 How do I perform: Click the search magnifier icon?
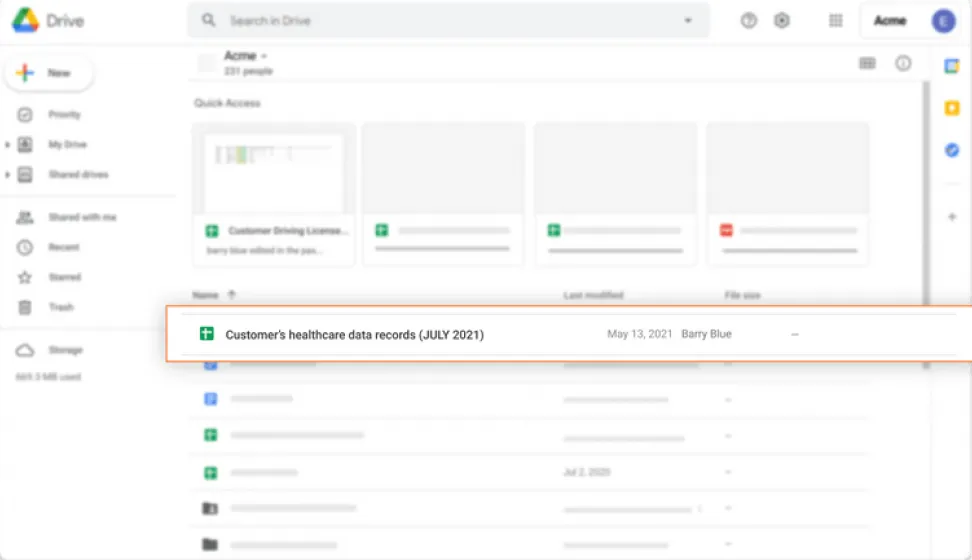(209, 20)
